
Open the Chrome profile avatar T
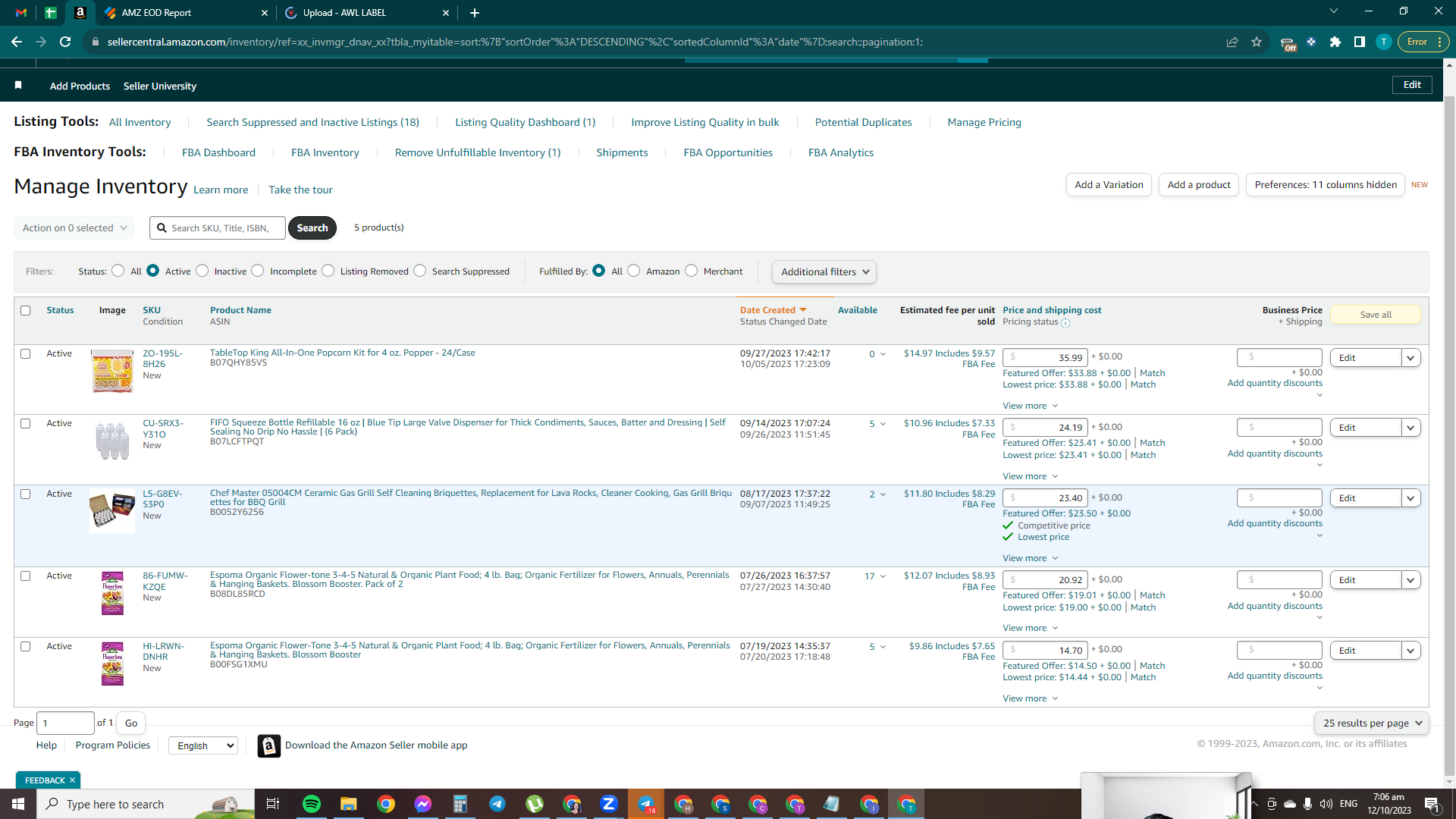coord(1384,42)
